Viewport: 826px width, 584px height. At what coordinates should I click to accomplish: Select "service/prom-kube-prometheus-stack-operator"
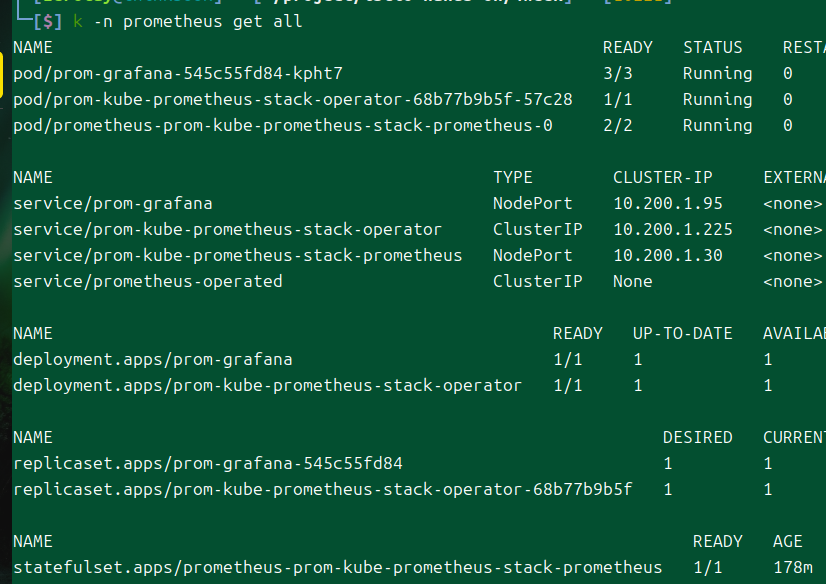228,229
